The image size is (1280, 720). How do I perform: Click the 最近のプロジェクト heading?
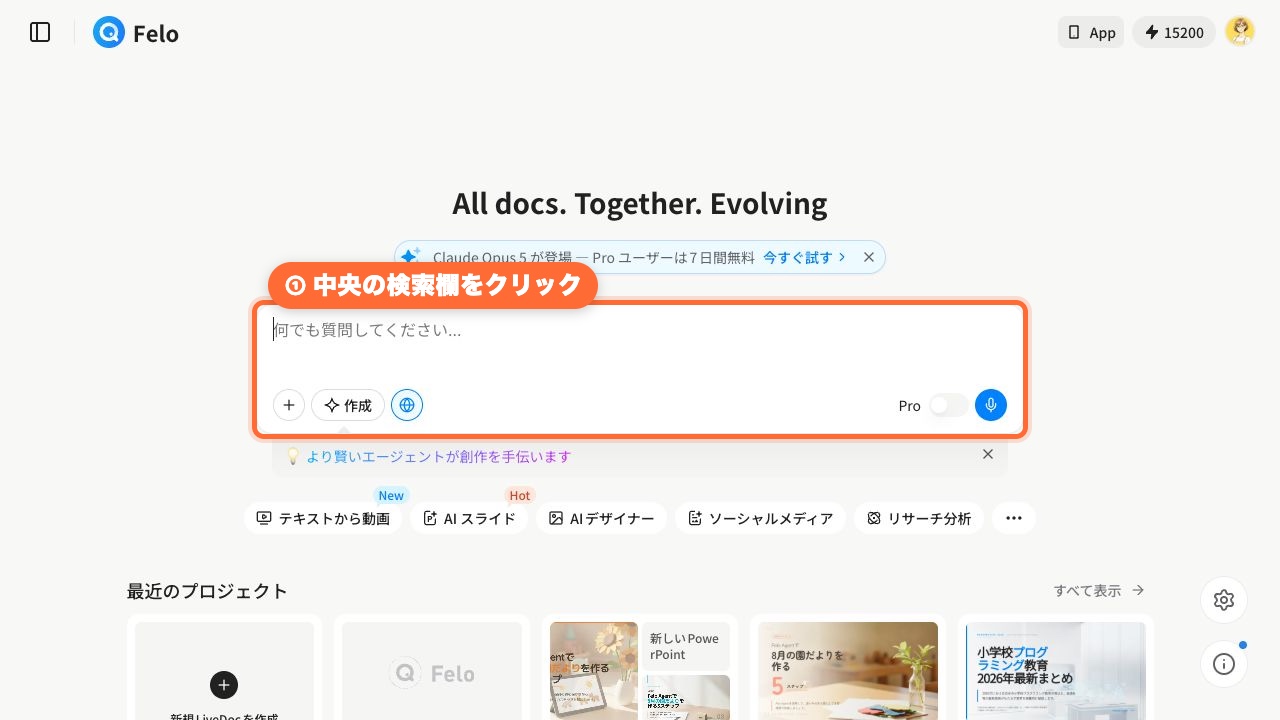207,591
